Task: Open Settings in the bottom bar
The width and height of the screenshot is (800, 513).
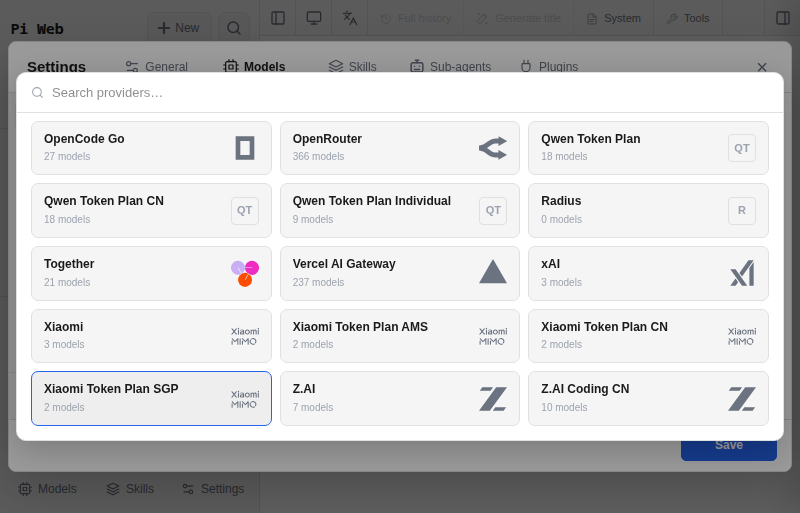Action: (213, 489)
